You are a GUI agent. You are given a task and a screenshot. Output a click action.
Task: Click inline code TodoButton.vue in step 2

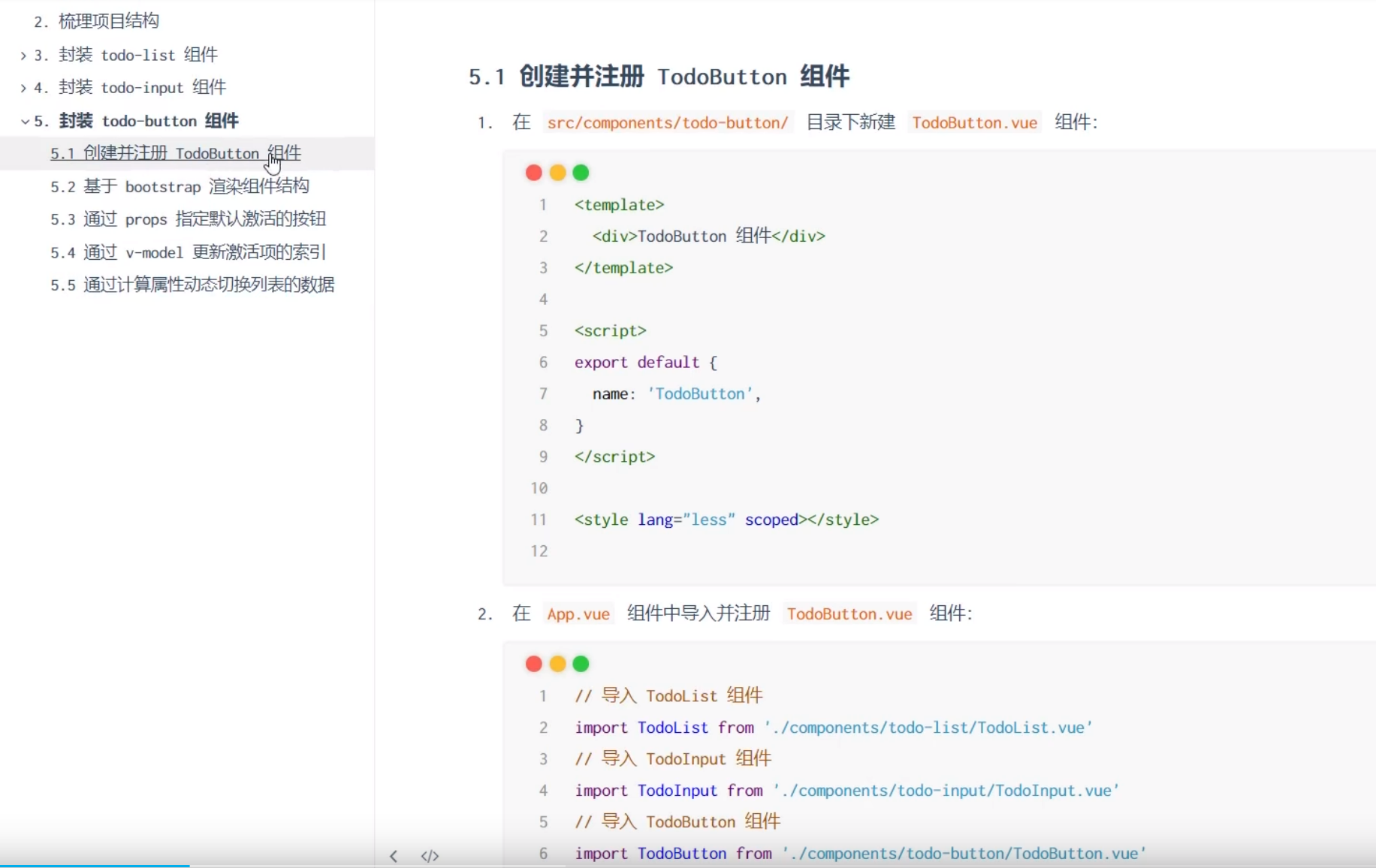849,614
